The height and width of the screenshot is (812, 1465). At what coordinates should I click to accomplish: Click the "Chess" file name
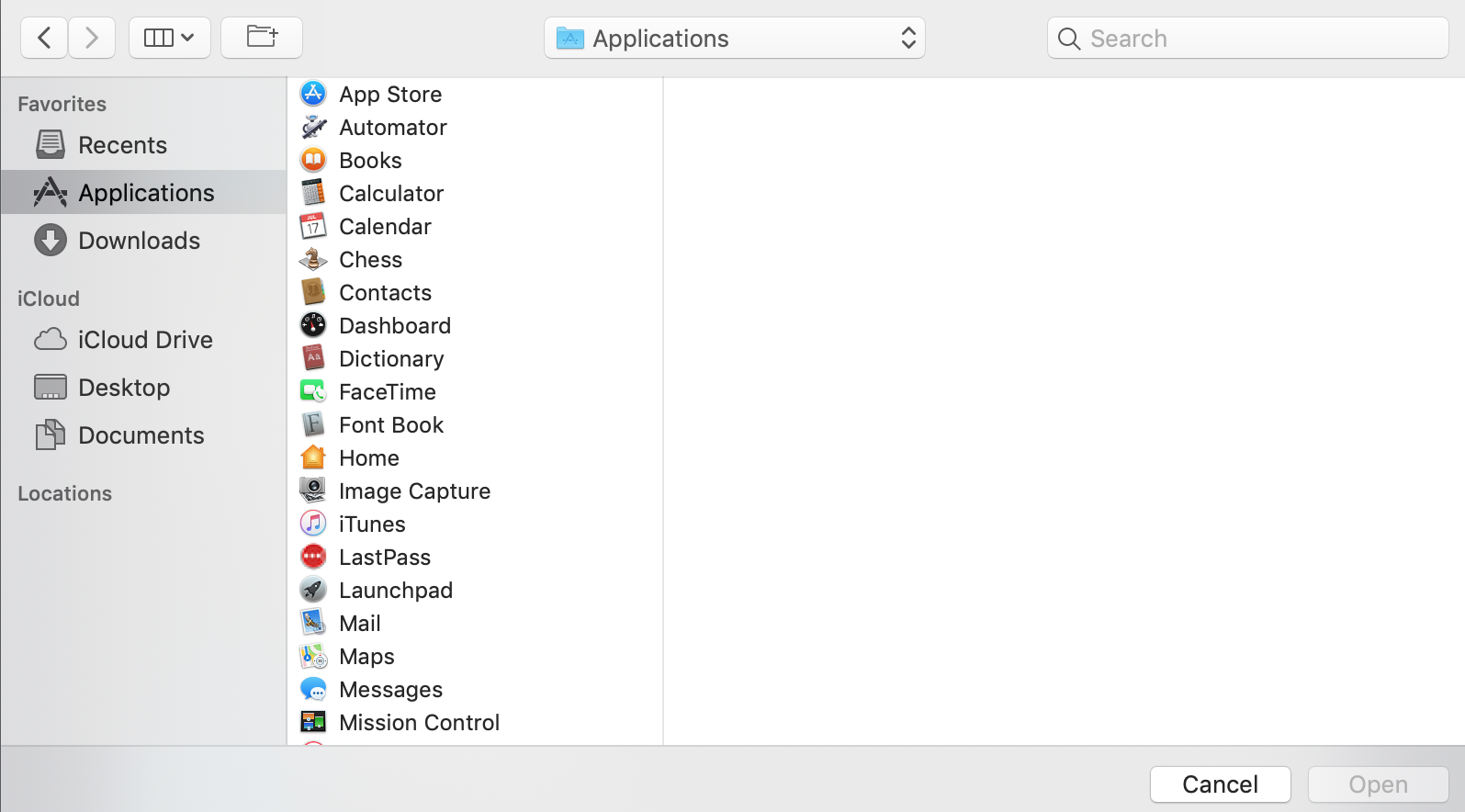coord(371,260)
